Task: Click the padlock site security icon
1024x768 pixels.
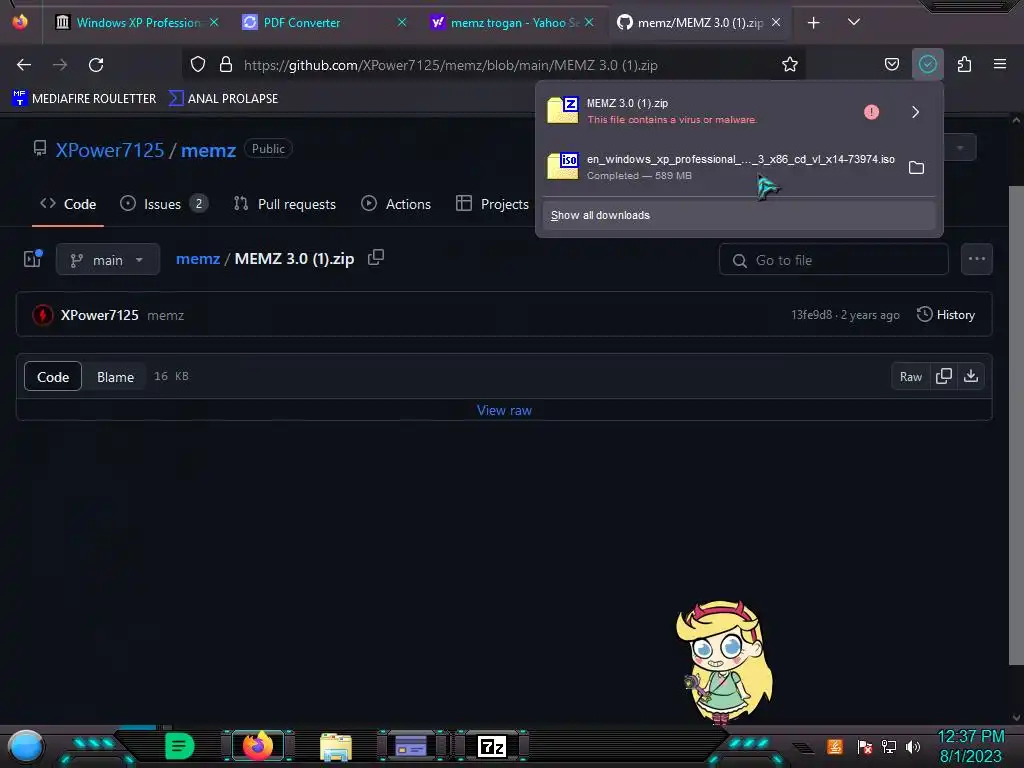Action: coord(226,64)
